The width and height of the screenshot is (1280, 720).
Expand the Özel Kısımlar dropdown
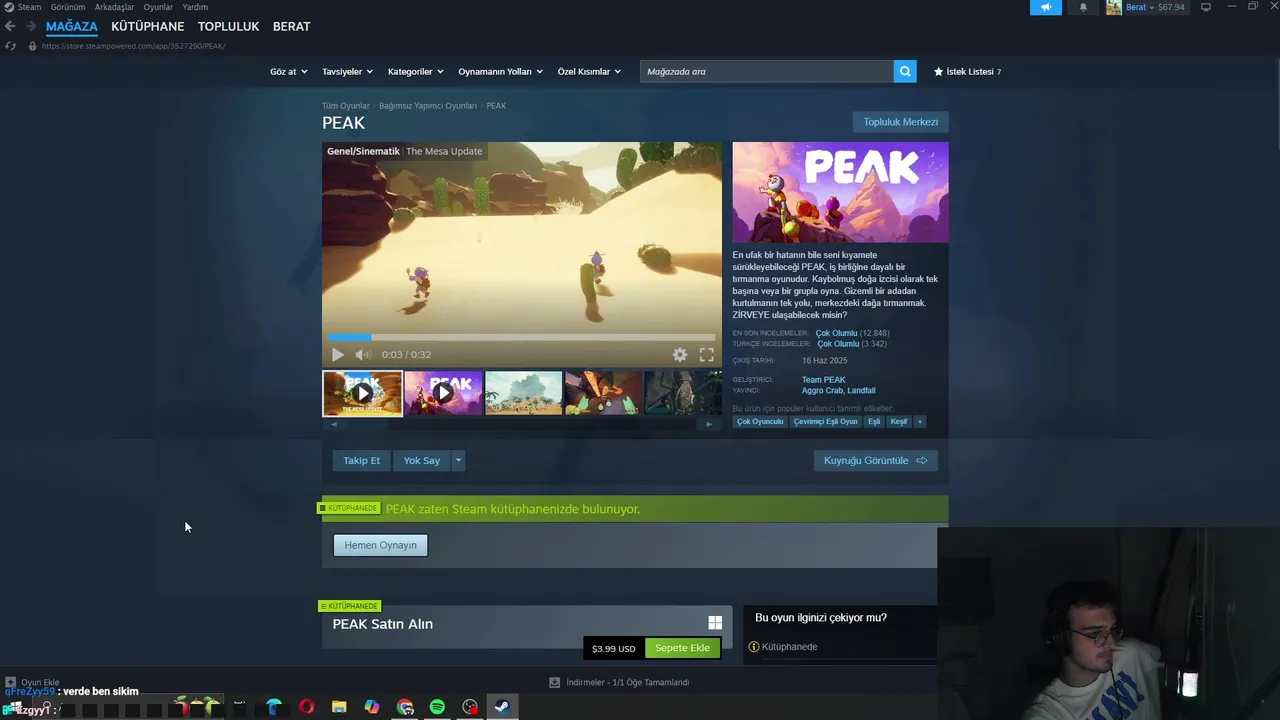[589, 72]
